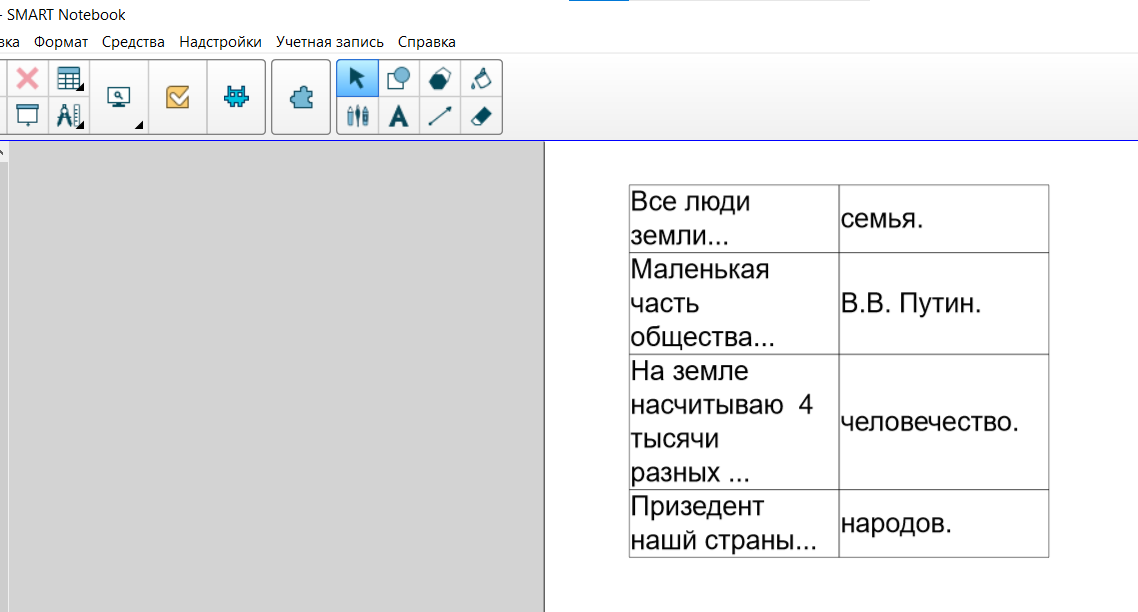Select the Regular Polygons tool
1138x612 pixels.
pos(440,78)
